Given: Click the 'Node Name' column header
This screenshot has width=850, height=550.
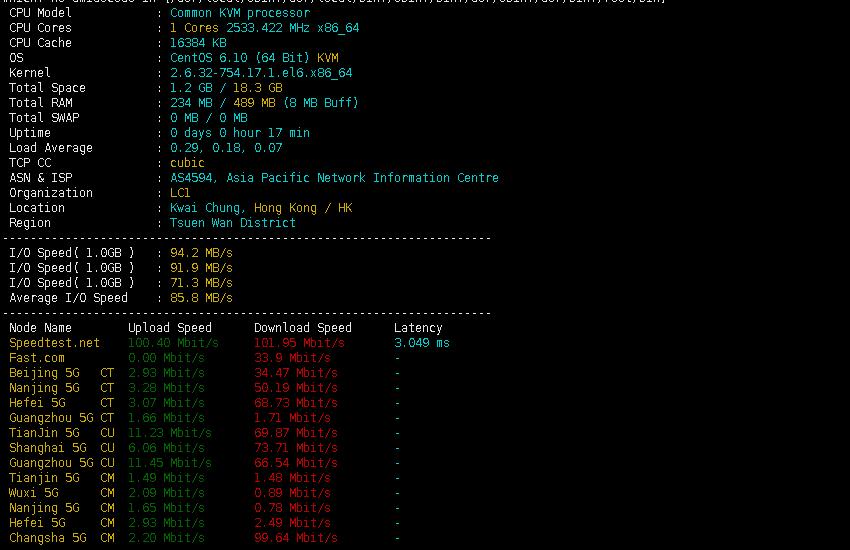Looking at the screenshot, I should 41,328.
